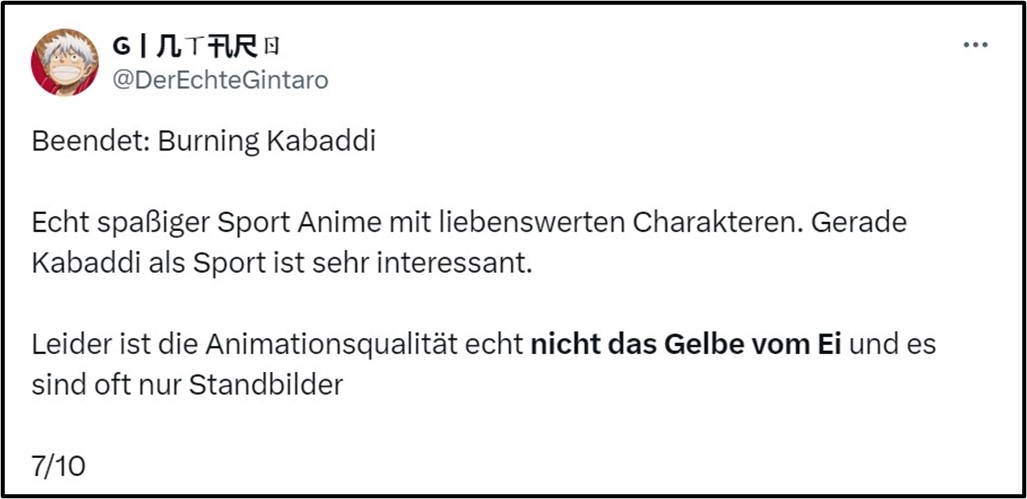Click the 'Beendet: Burning Kabaddi' headline line
The height and width of the screenshot is (499, 1027).
203,141
